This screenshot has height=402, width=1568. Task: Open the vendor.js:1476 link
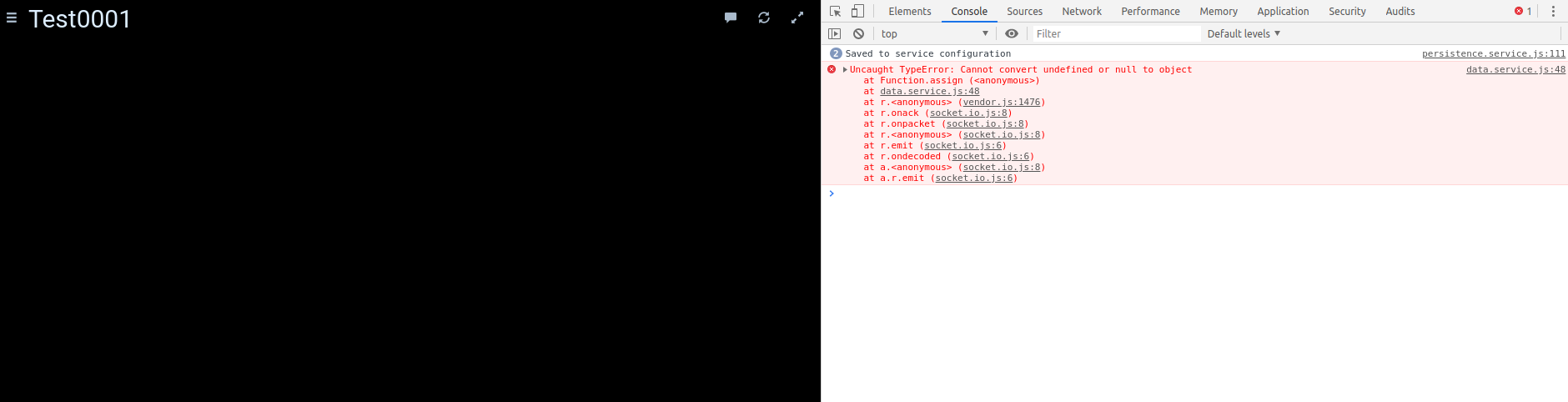click(1002, 103)
